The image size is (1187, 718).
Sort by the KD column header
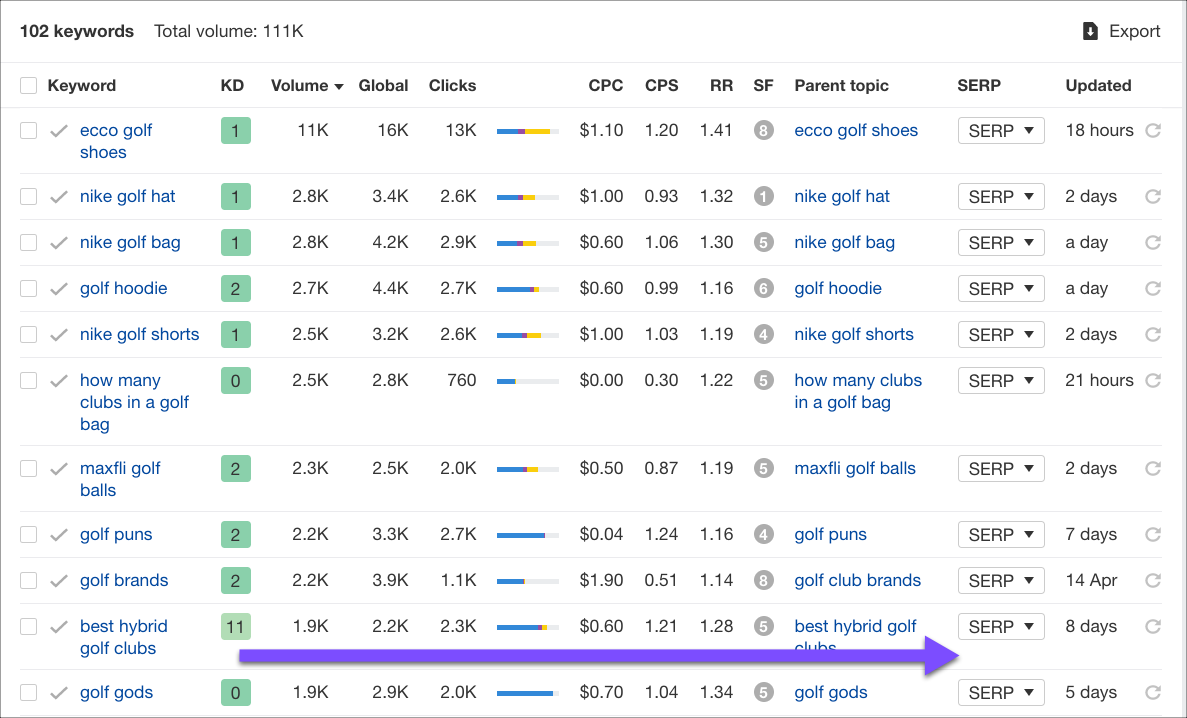(x=232, y=86)
